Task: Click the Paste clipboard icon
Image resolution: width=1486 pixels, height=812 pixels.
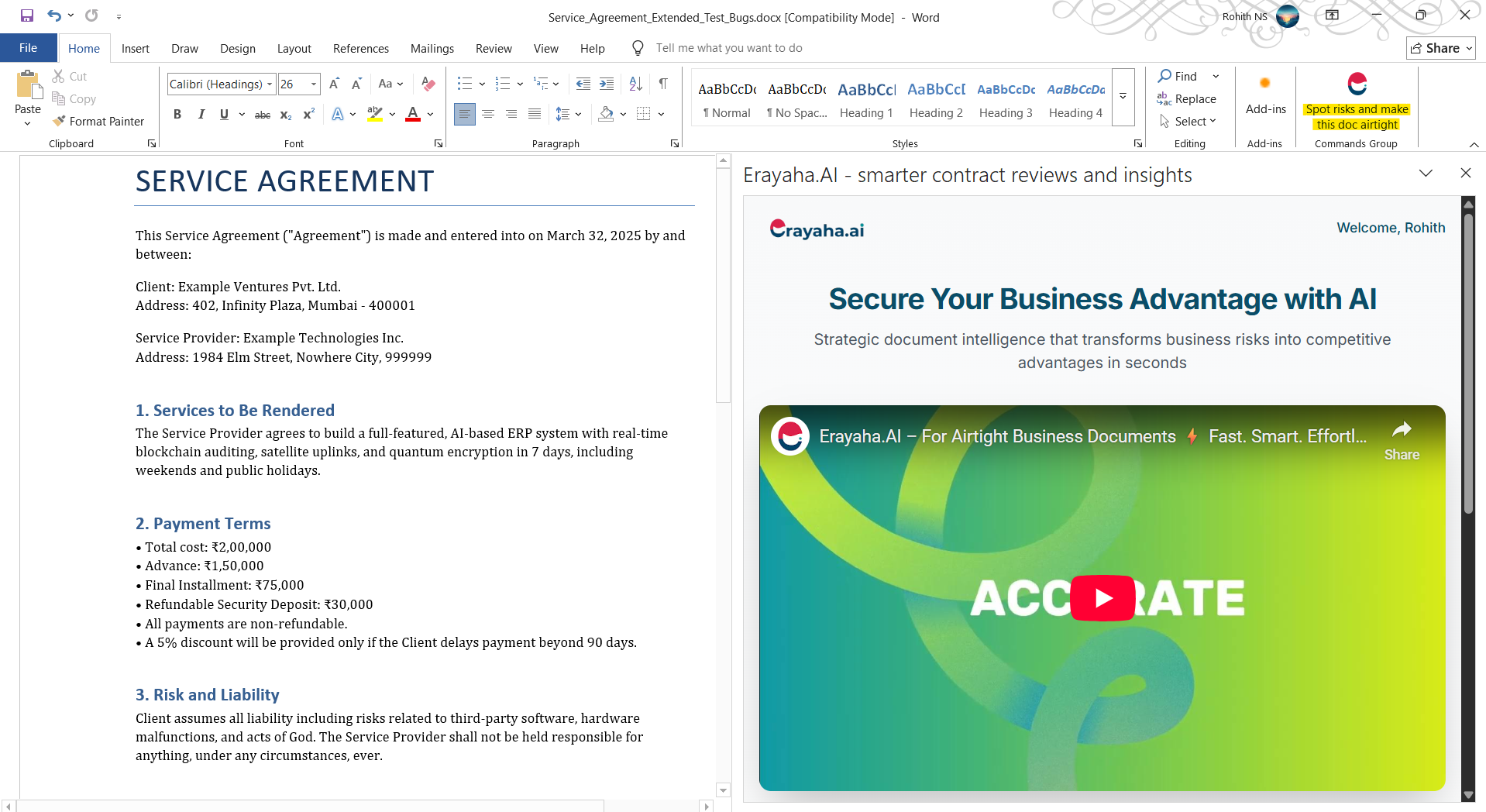Action: click(29, 85)
